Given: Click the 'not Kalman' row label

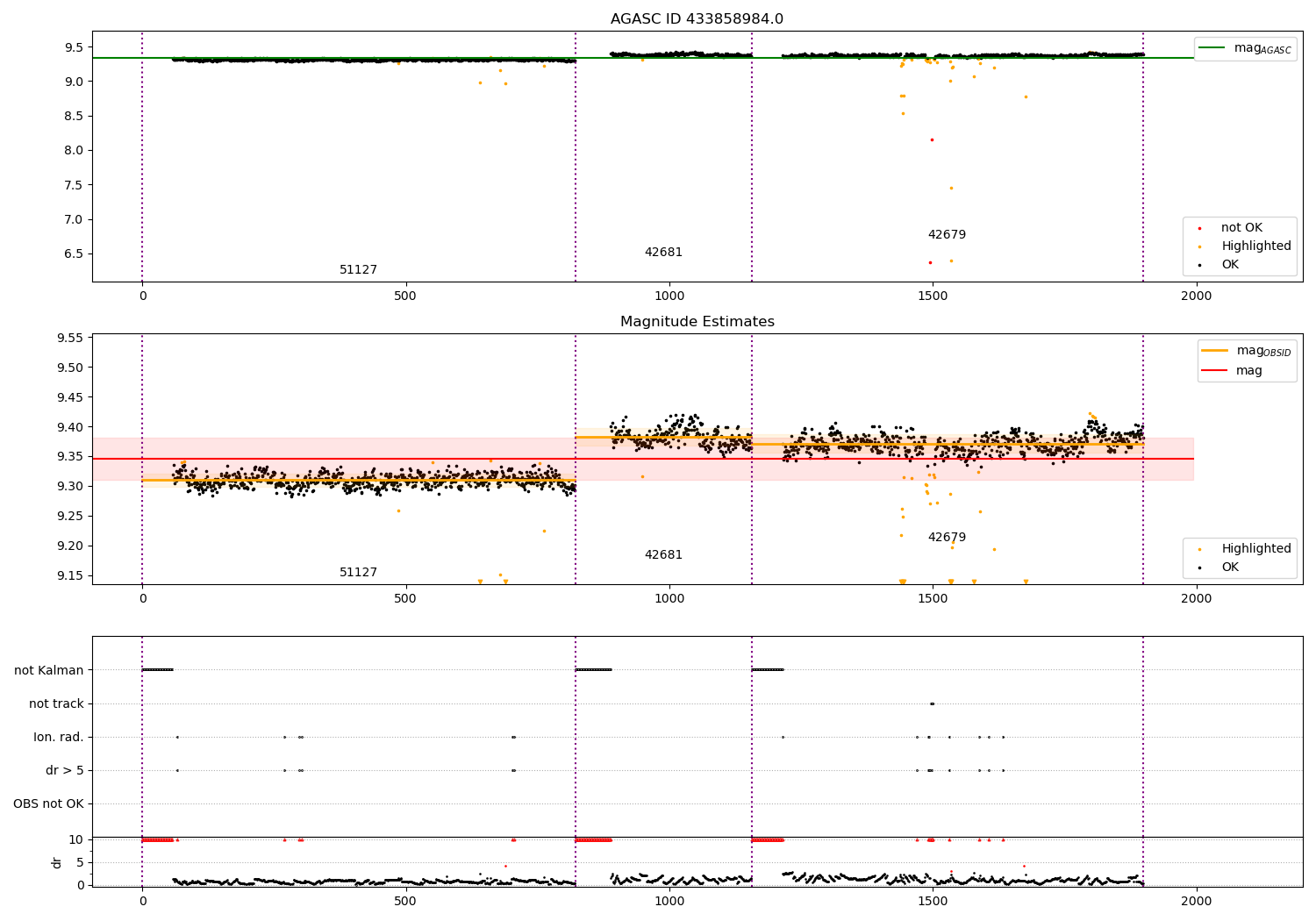Looking at the screenshot, I should click(49, 670).
